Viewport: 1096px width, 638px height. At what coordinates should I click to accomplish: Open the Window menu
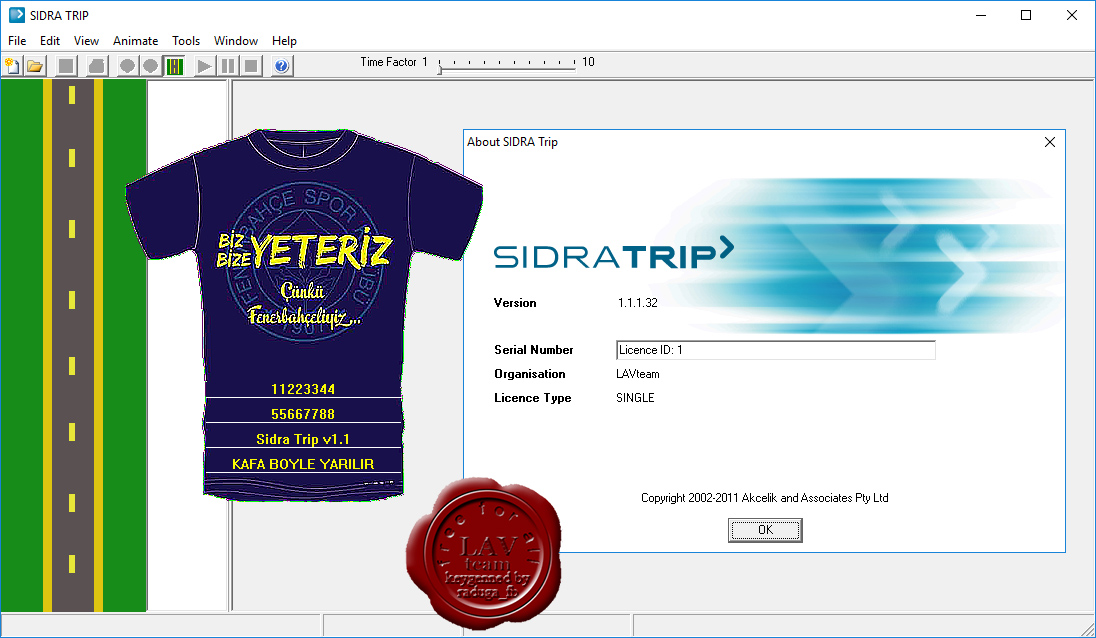click(x=236, y=41)
